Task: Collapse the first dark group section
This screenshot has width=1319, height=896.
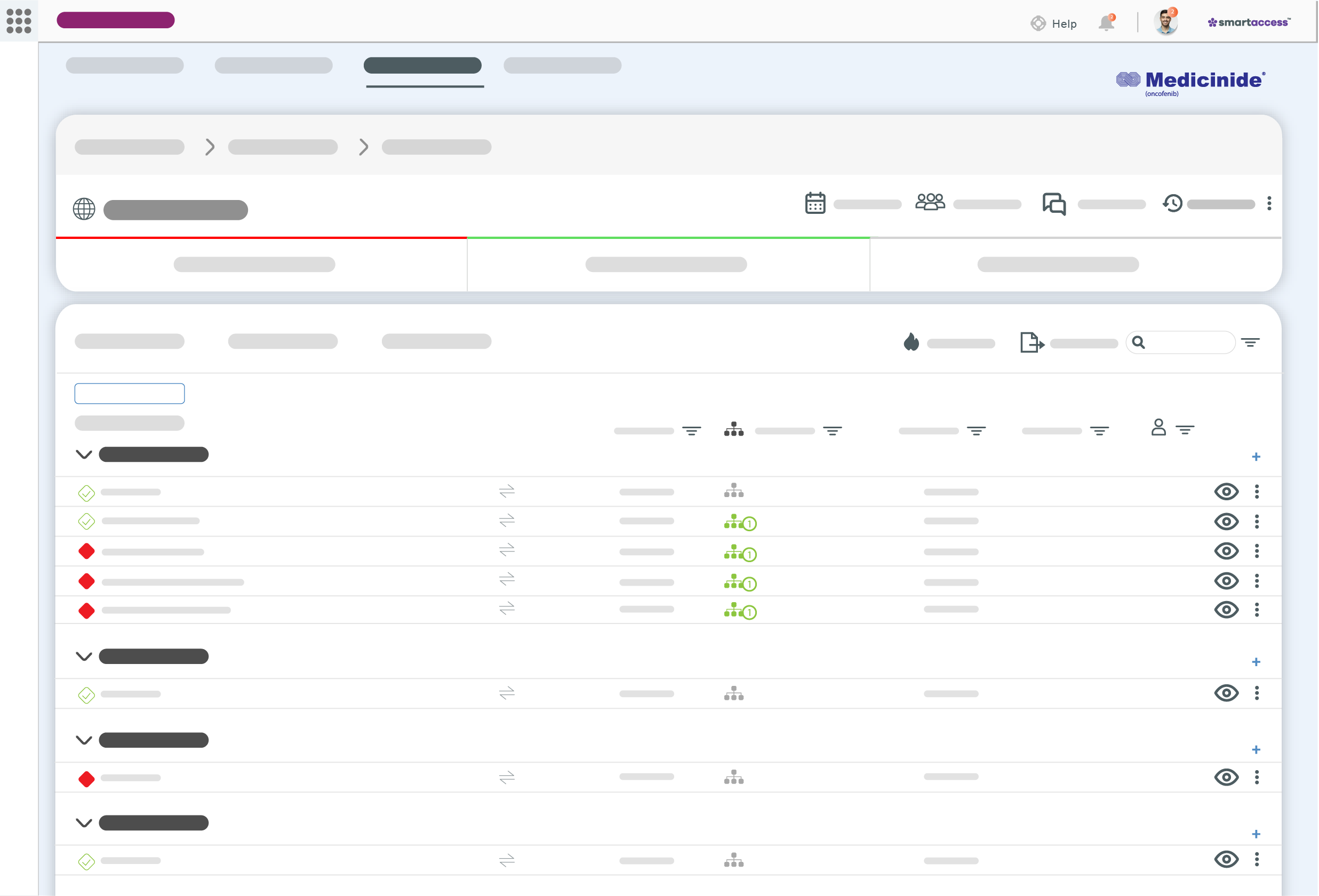Action: (84, 455)
